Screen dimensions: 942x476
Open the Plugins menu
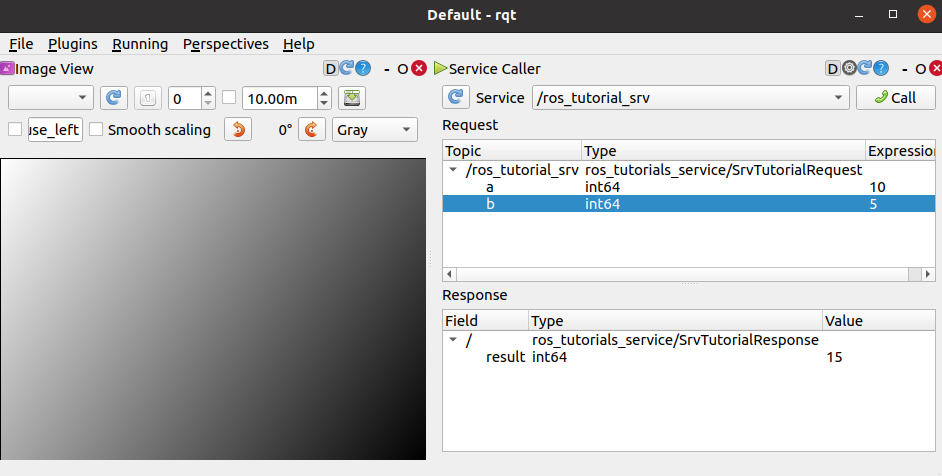click(x=73, y=44)
